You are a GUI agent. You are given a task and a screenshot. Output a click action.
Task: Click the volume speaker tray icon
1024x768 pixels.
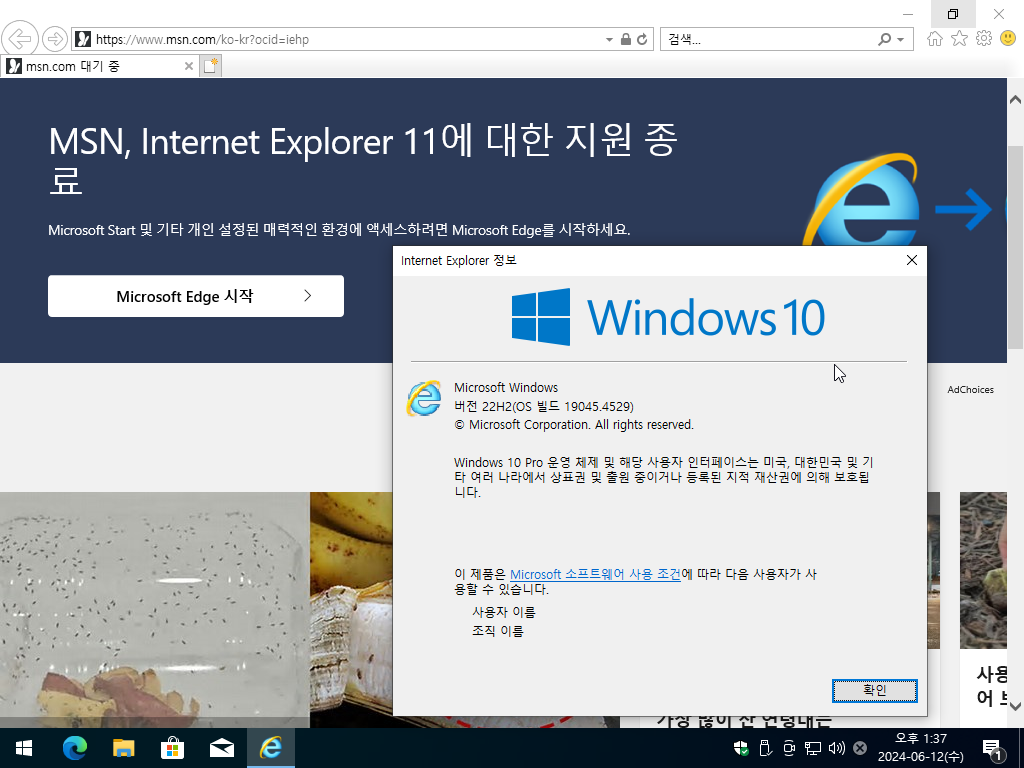tap(837, 748)
